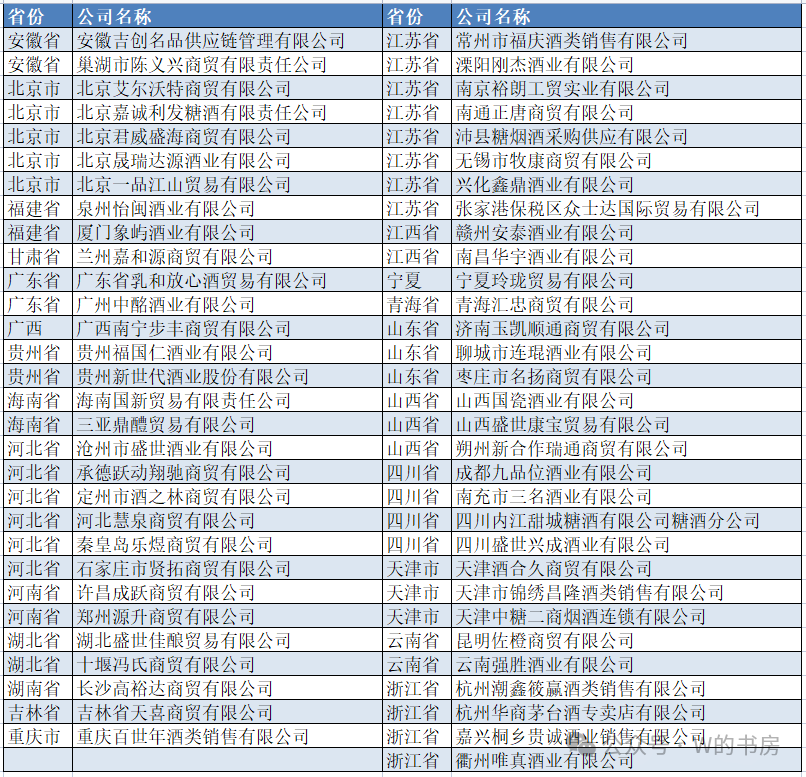Click 广州中酩酒业有限公司

tap(227, 304)
